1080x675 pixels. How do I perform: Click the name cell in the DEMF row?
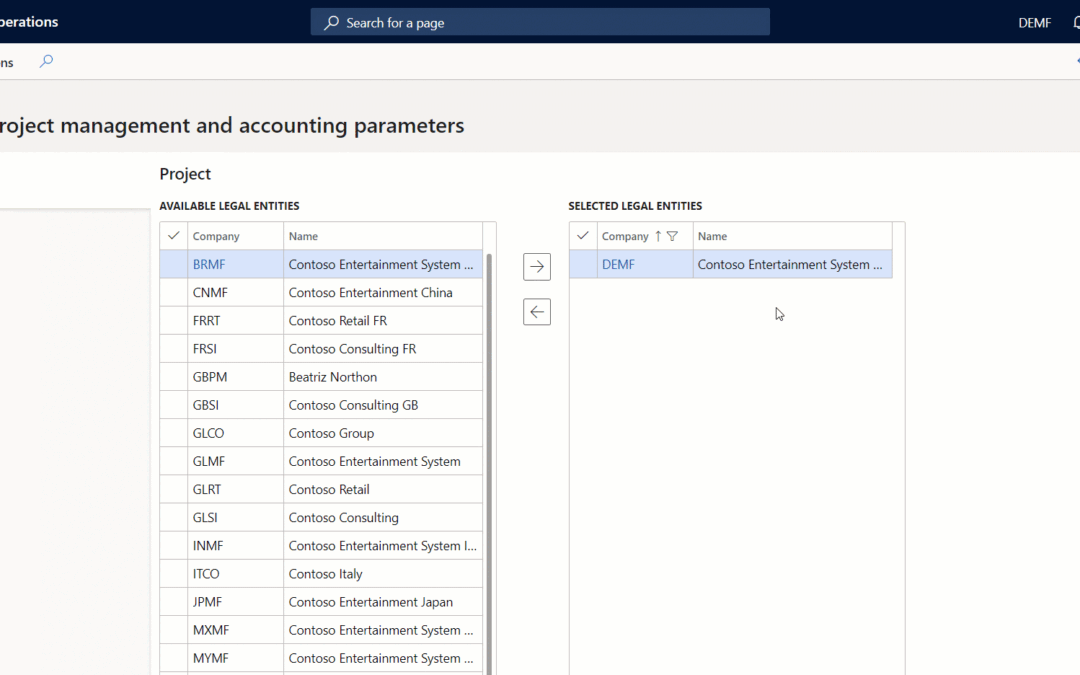(x=792, y=264)
